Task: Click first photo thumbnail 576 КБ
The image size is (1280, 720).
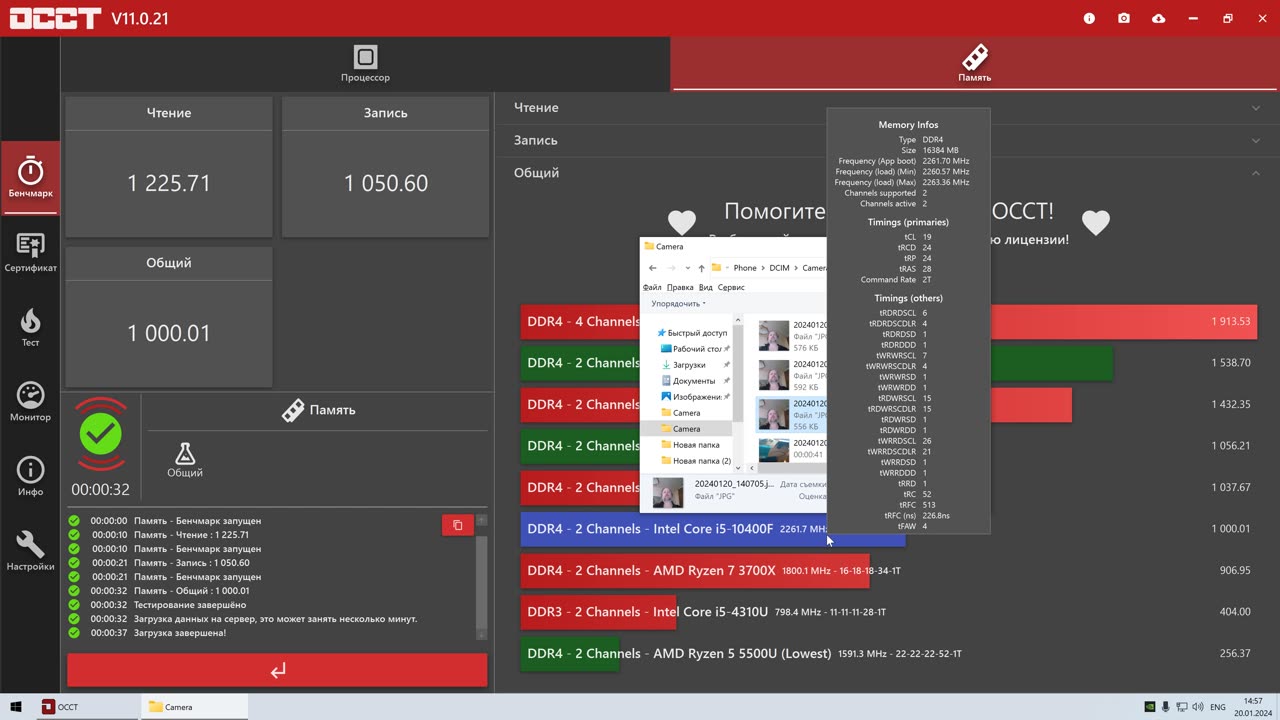Action: pyautogui.click(x=773, y=336)
